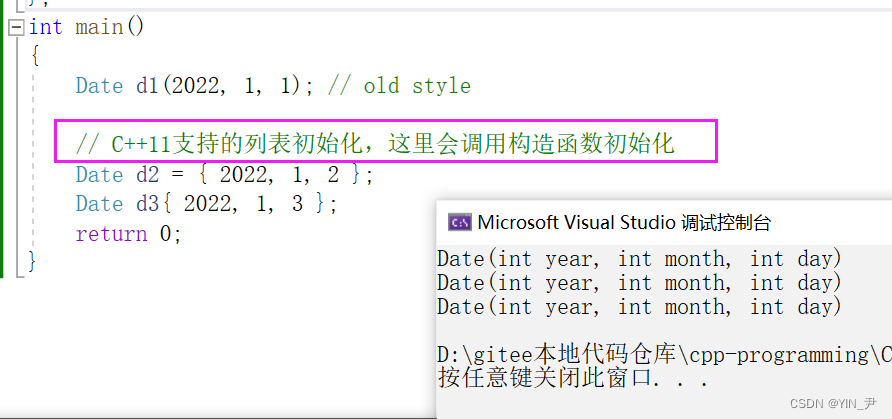Place cursor on the return 0 statement
The width and height of the screenshot is (892, 419).
click(128, 234)
